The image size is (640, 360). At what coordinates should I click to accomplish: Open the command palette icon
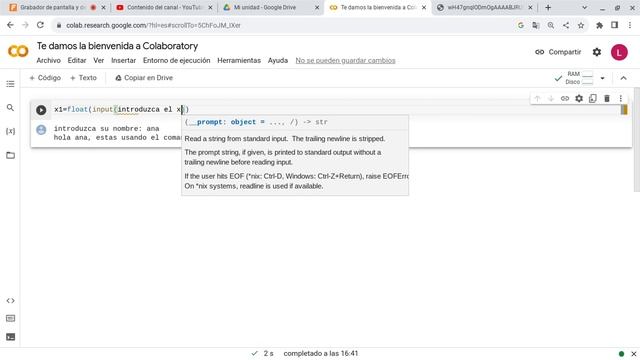coord(10,318)
